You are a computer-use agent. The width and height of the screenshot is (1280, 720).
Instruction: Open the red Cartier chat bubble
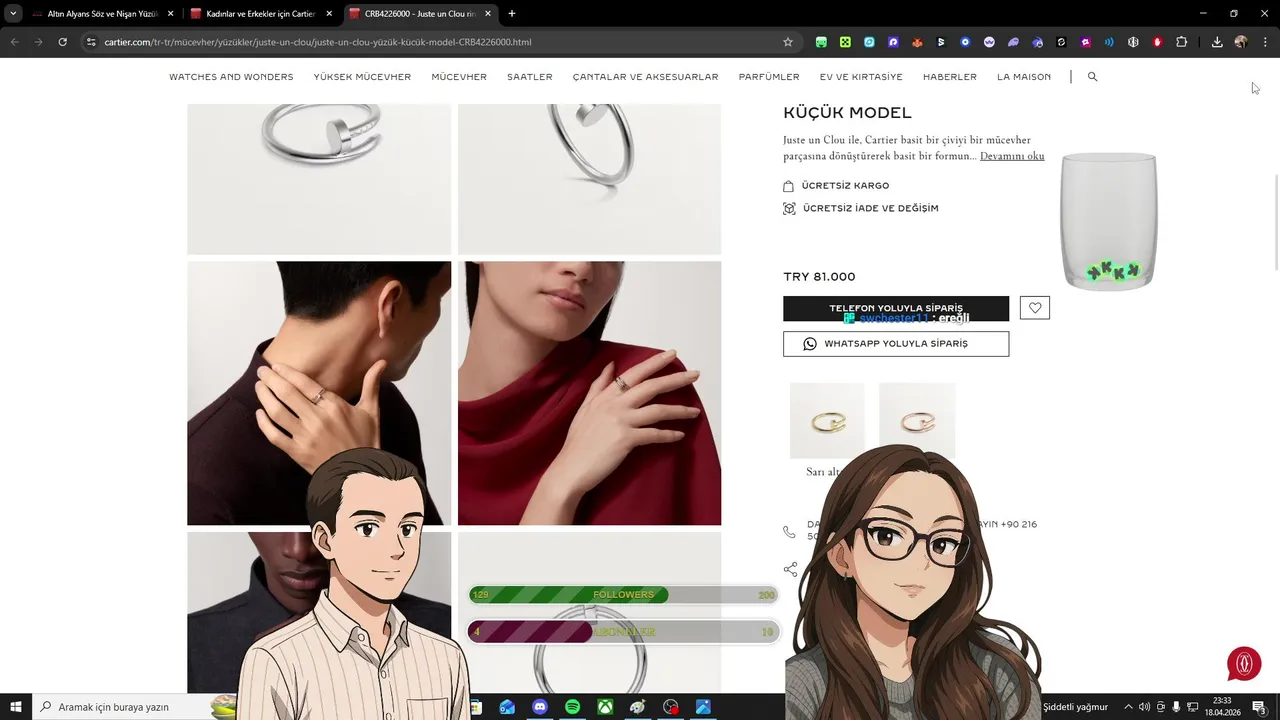pos(1244,663)
